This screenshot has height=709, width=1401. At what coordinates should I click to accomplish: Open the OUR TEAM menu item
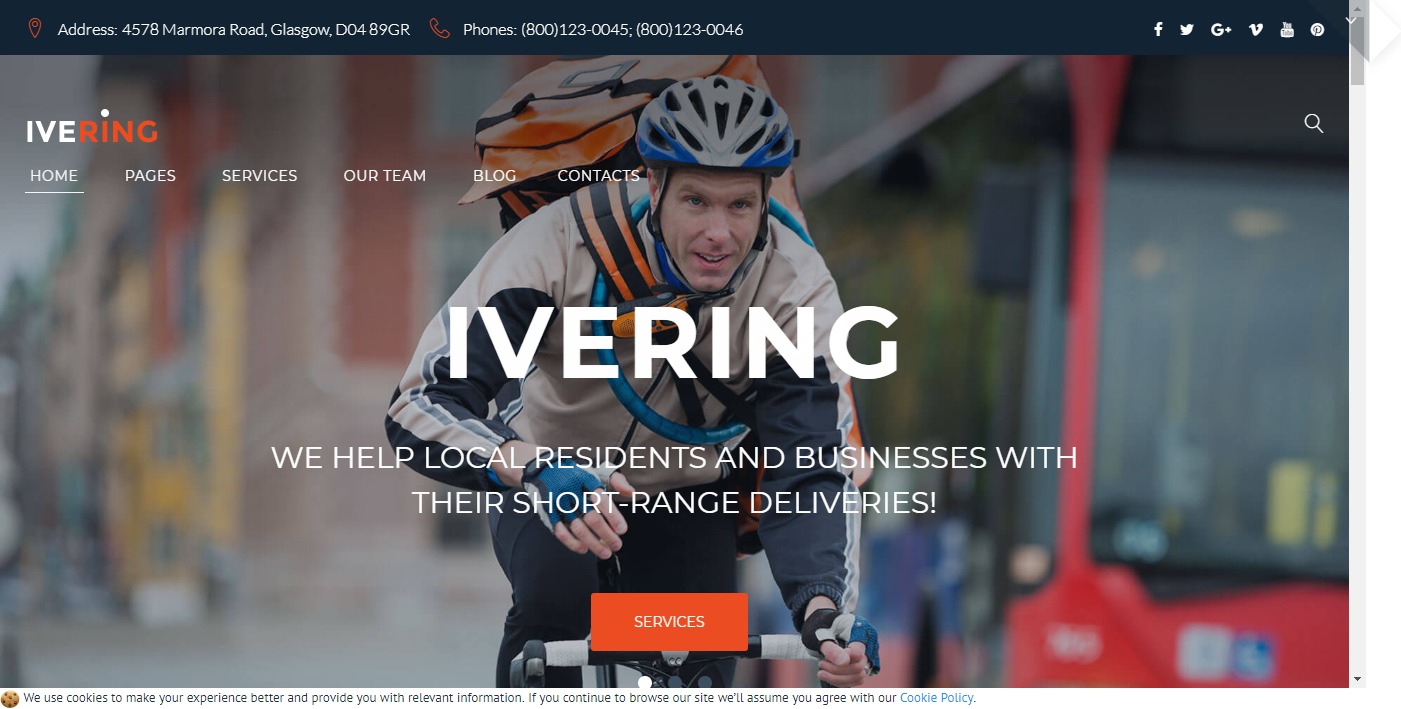[x=385, y=175]
